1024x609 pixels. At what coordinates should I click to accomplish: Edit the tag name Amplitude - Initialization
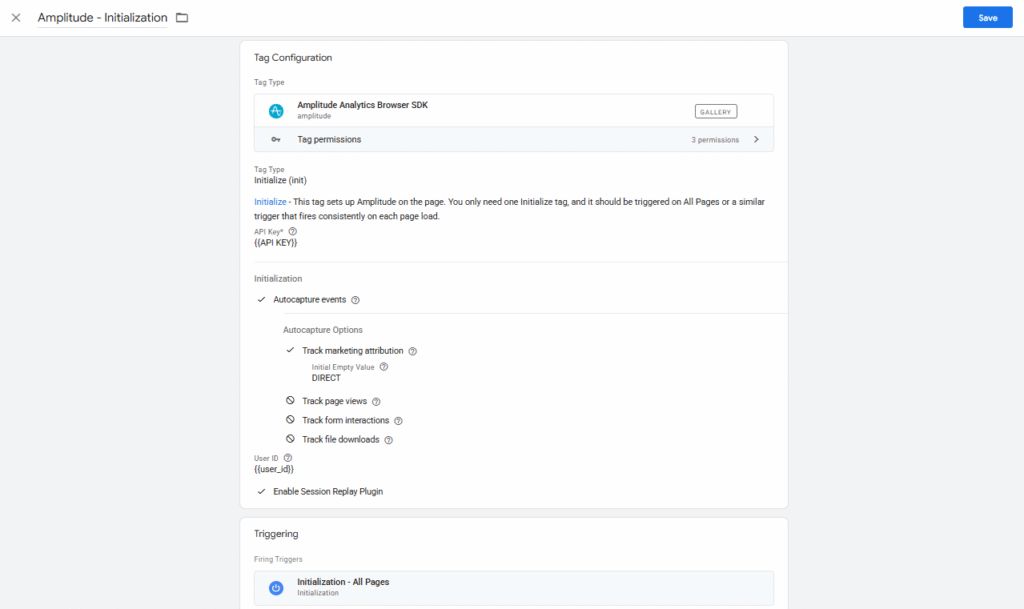102,18
